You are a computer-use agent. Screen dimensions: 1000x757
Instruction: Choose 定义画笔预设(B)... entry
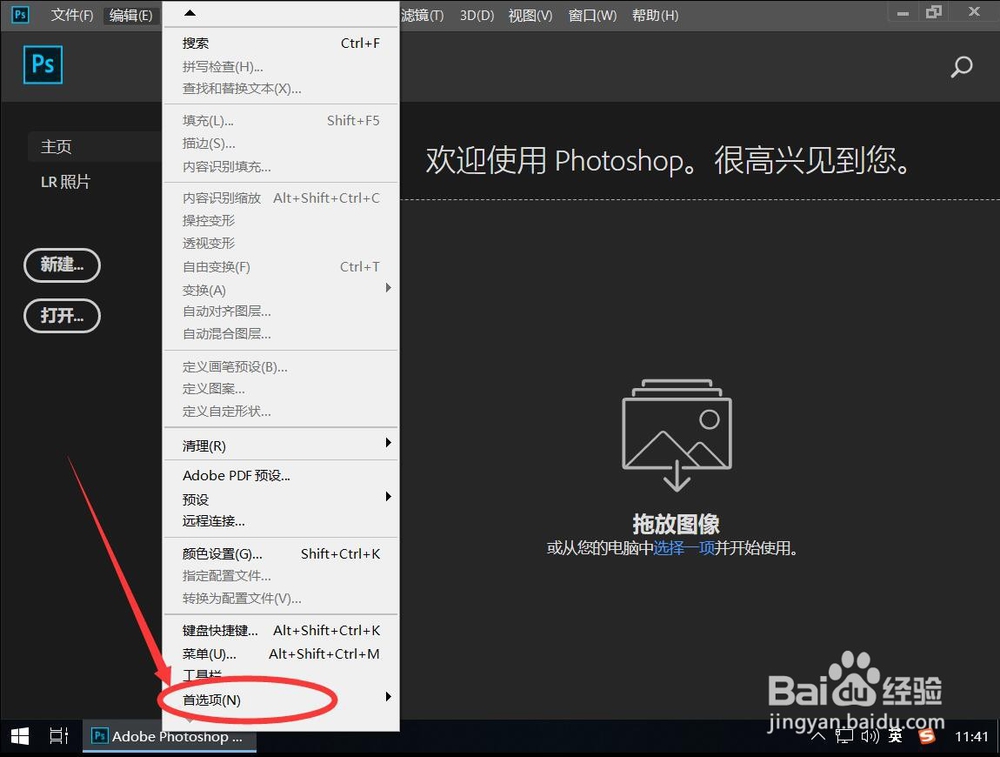click(x=281, y=367)
